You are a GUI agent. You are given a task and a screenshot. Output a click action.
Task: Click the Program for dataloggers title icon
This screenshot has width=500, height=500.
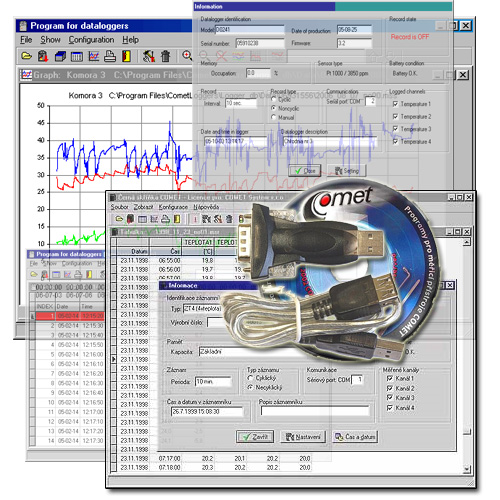(x=23, y=26)
